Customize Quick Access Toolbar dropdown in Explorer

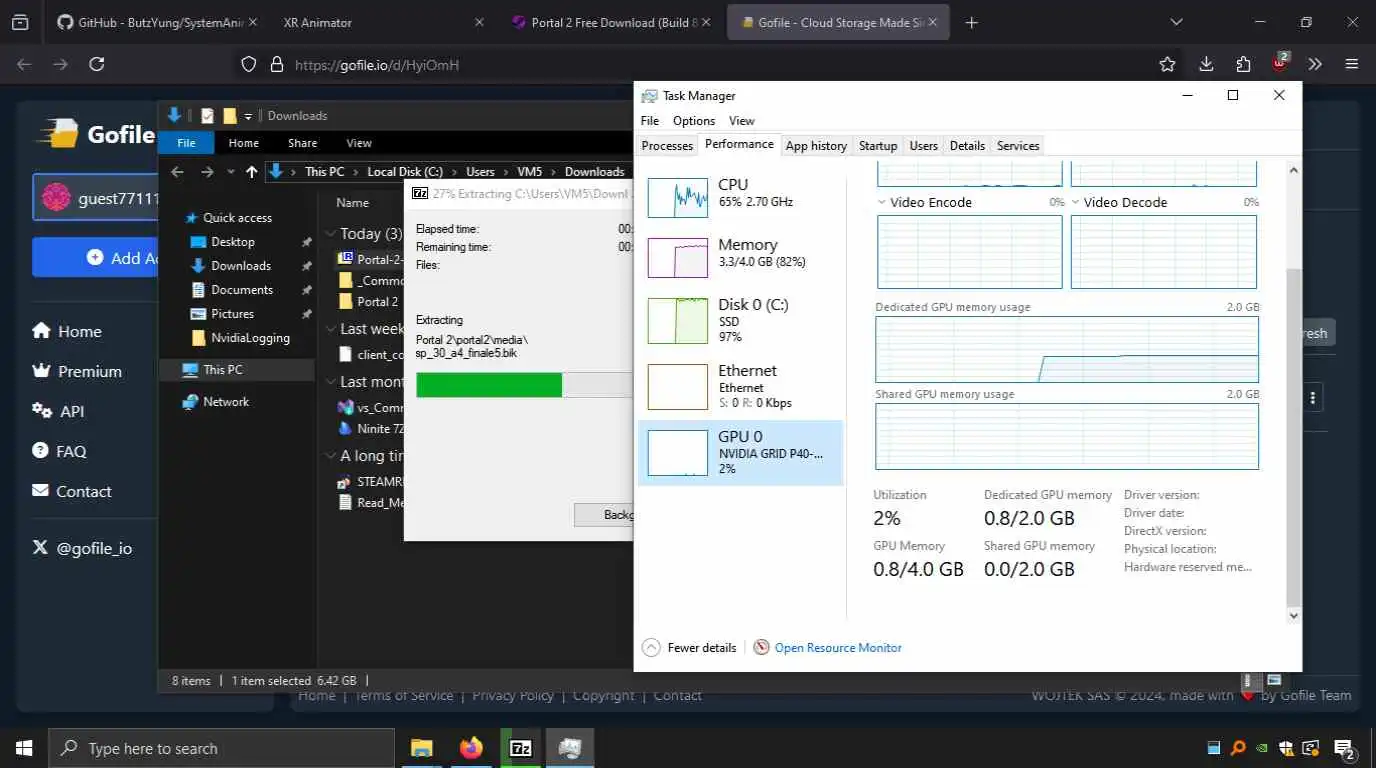[x=248, y=116]
